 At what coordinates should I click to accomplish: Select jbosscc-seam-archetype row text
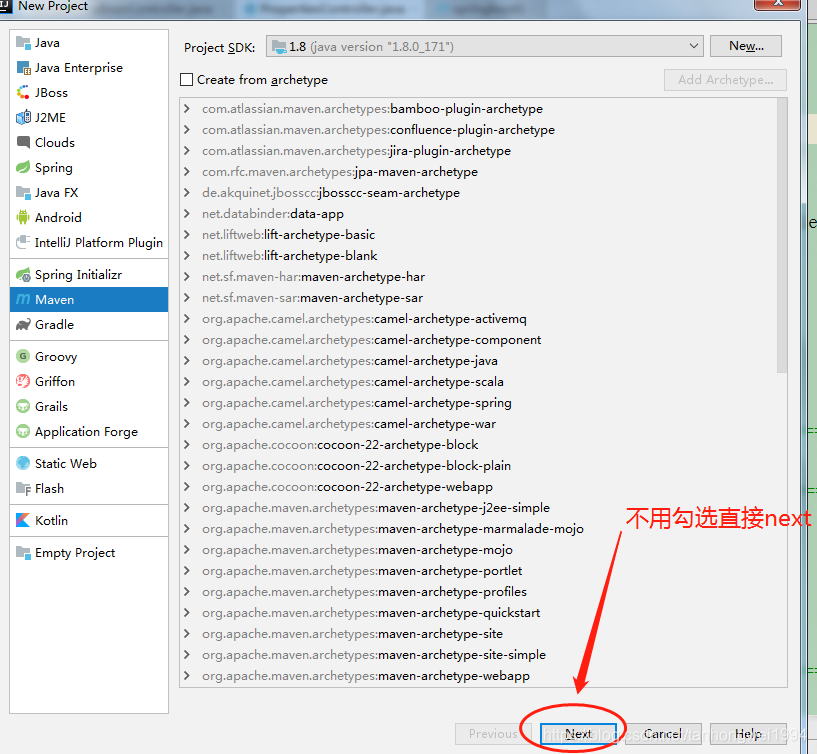331,193
